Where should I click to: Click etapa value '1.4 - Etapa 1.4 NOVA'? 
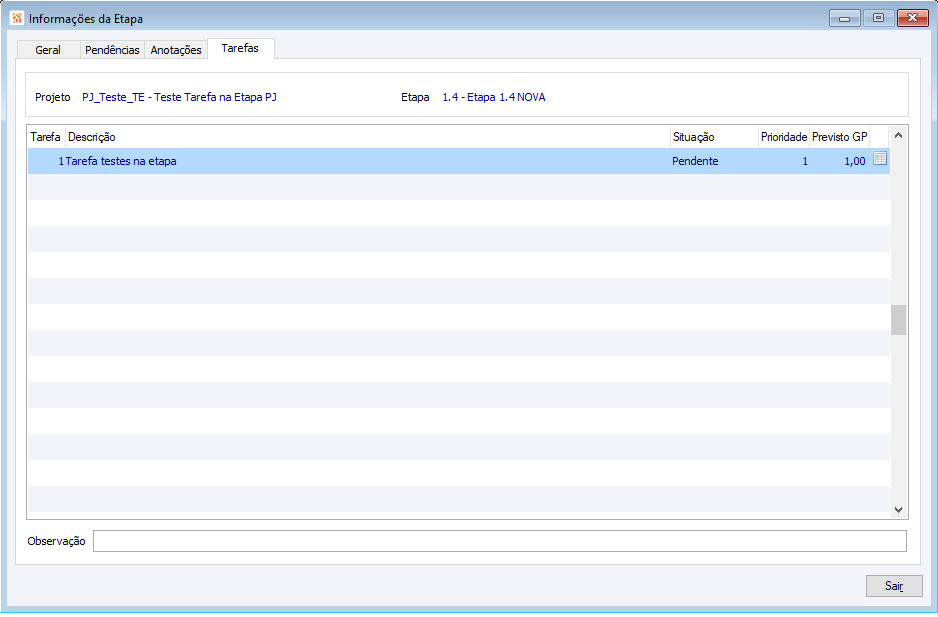[x=494, y=97]
